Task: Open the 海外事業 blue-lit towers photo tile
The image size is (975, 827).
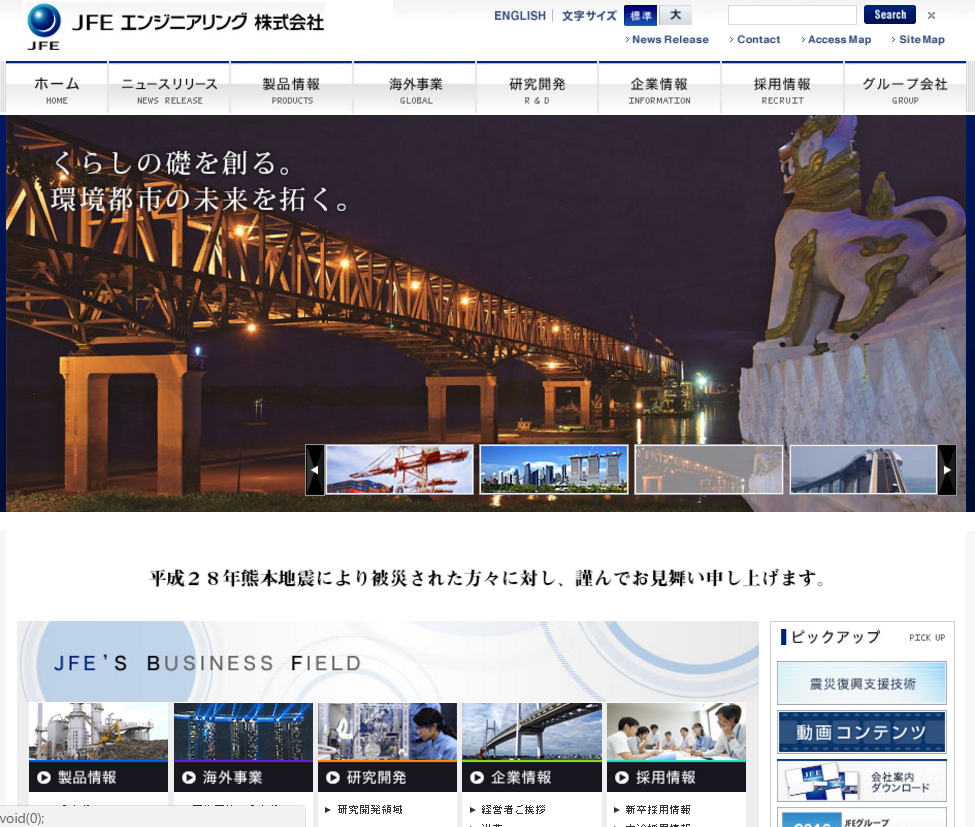Action: point(243,731)
